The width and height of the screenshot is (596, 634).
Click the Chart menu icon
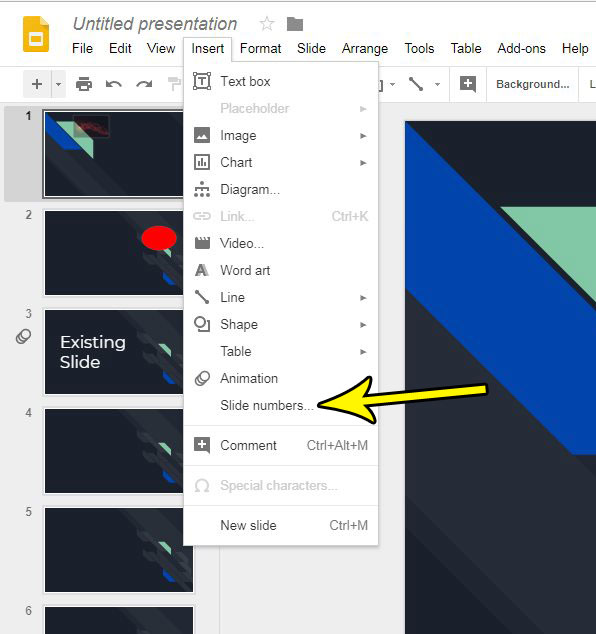pos(202,163)
